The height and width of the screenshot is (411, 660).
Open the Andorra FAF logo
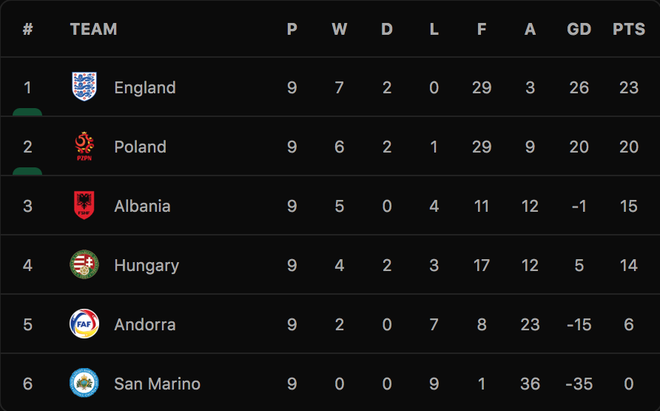(84, 324)
